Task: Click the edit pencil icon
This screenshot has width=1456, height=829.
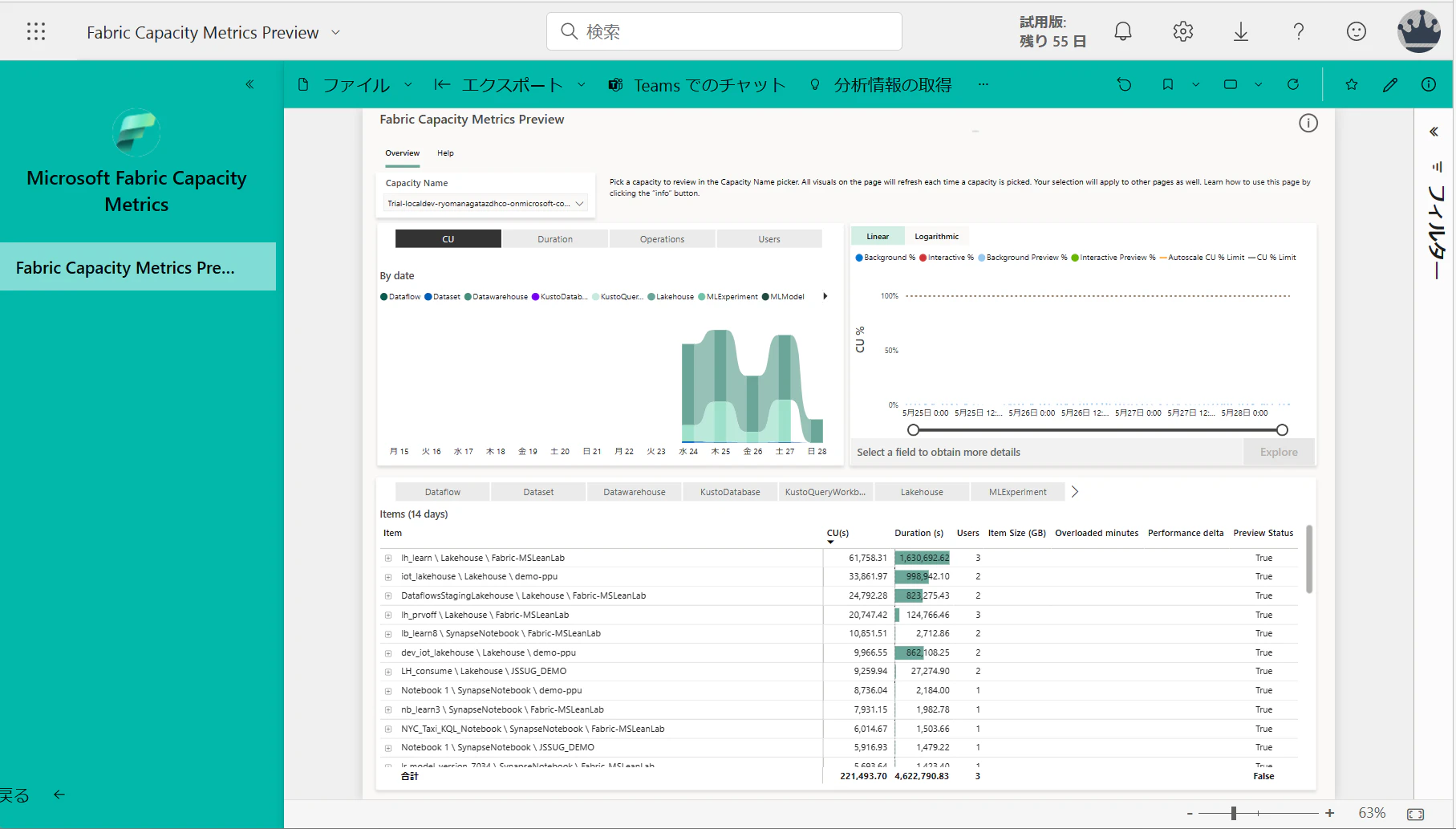Action: [1390, 84]
